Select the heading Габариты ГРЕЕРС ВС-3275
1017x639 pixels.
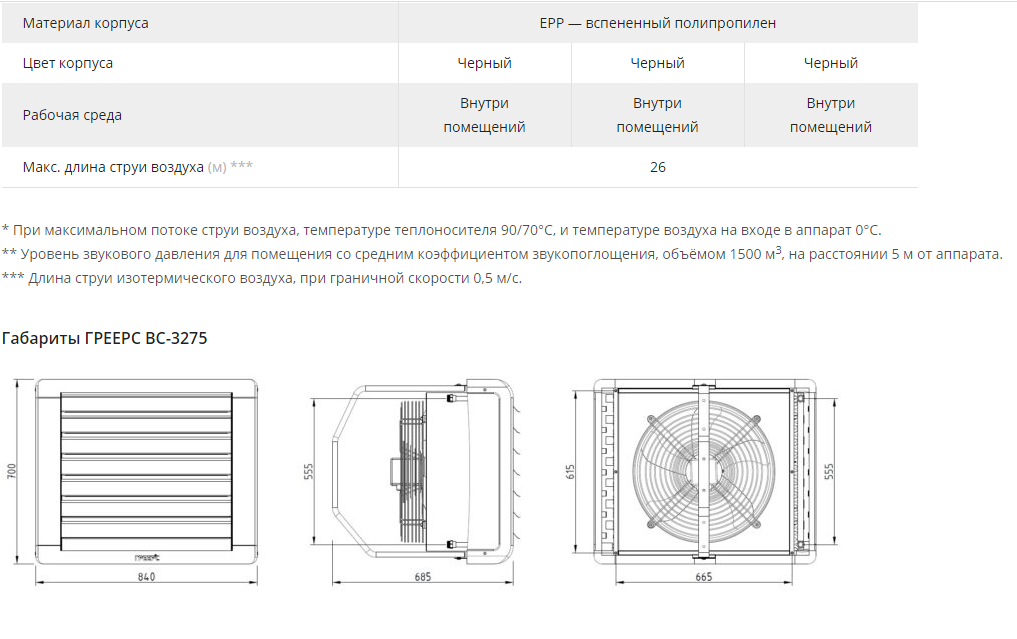point(105,338)
